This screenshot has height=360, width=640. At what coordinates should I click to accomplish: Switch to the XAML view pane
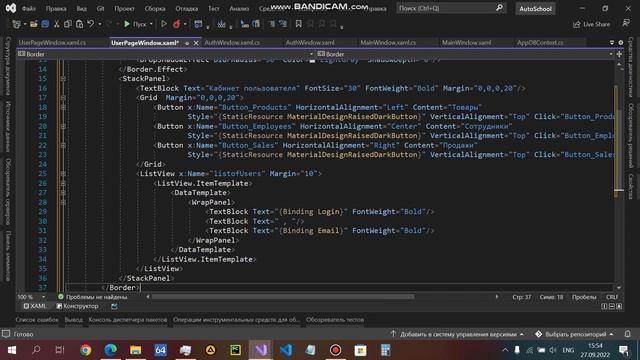pos(35,306)
